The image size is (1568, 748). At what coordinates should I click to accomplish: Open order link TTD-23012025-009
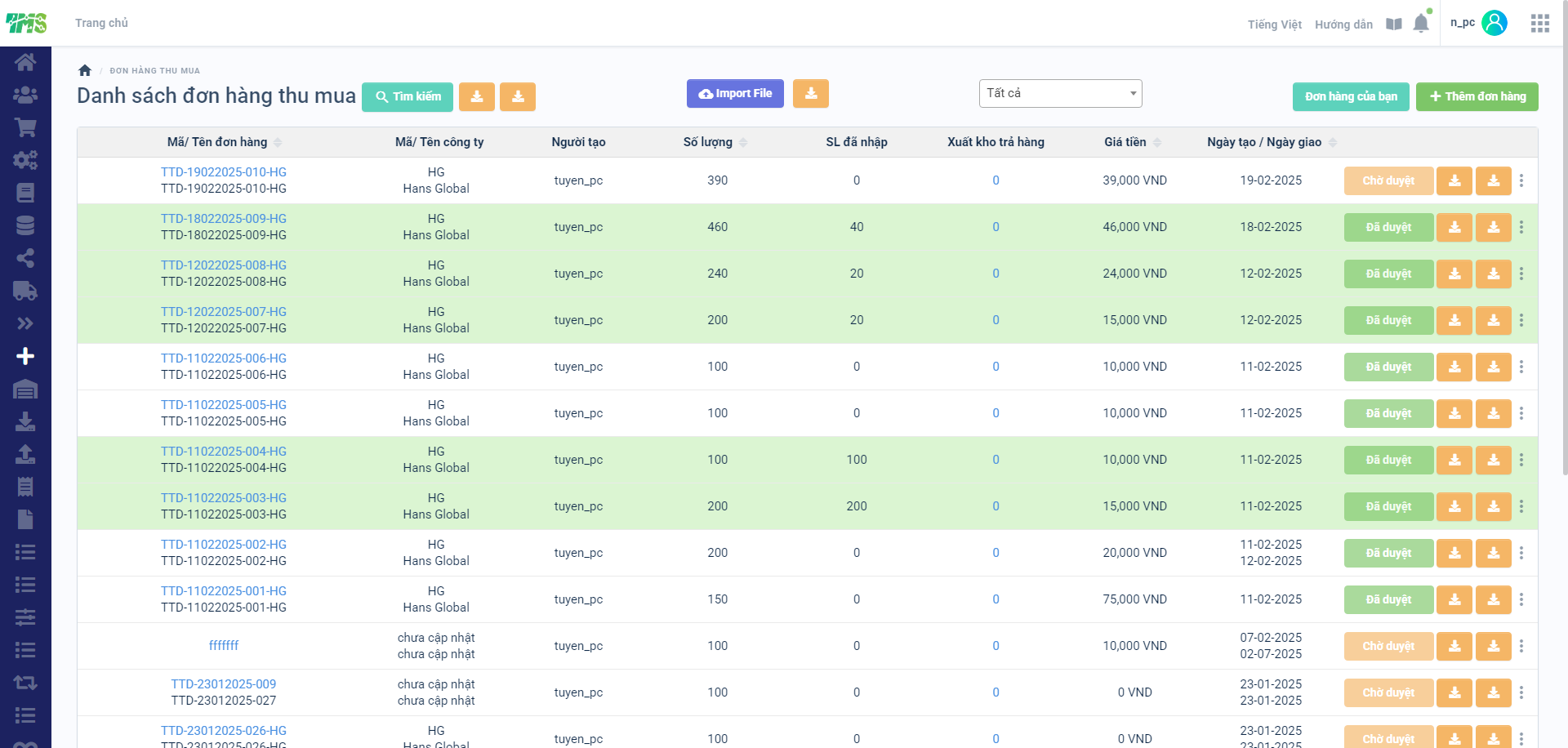224,684
